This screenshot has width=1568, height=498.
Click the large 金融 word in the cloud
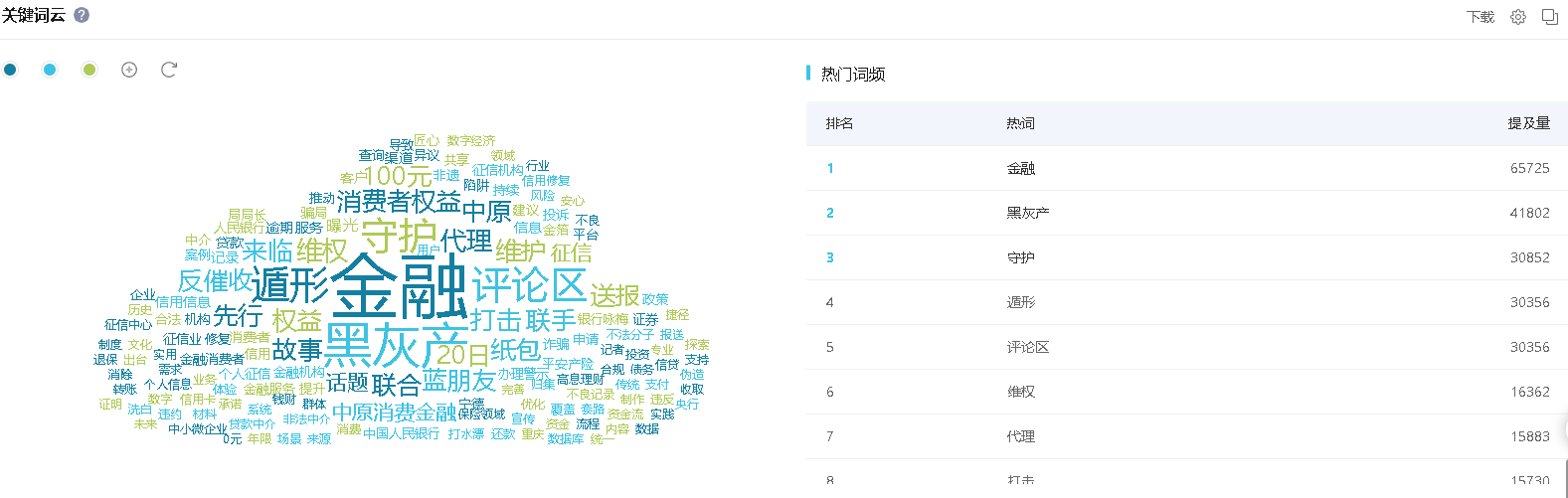pos(398,286)
